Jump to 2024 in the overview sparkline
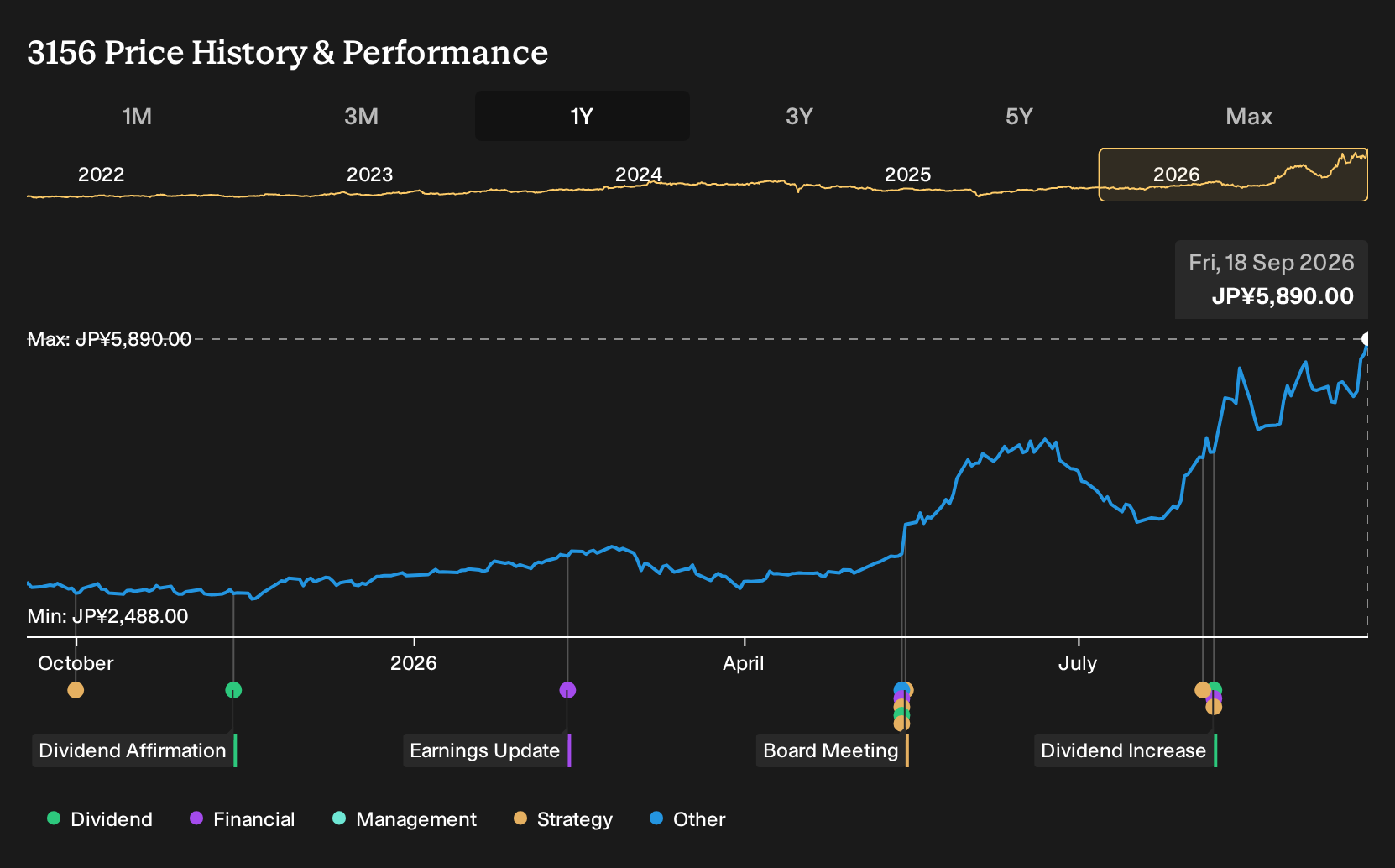Image resolution: width=1395 pixels, height=868 pixels. pyautogui.click(x=639, y=175)
